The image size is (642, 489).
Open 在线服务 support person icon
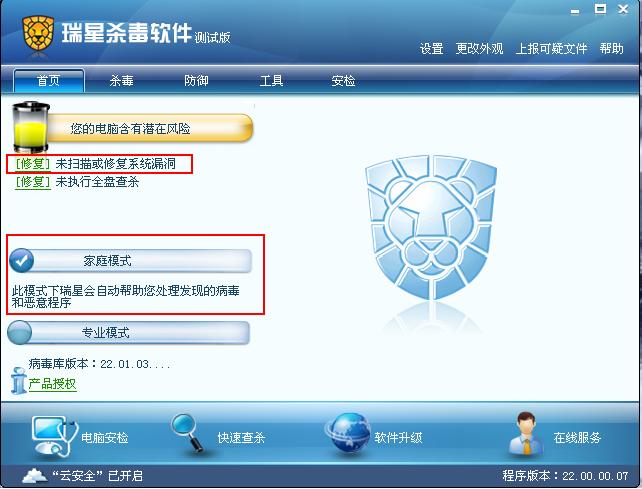525,434
